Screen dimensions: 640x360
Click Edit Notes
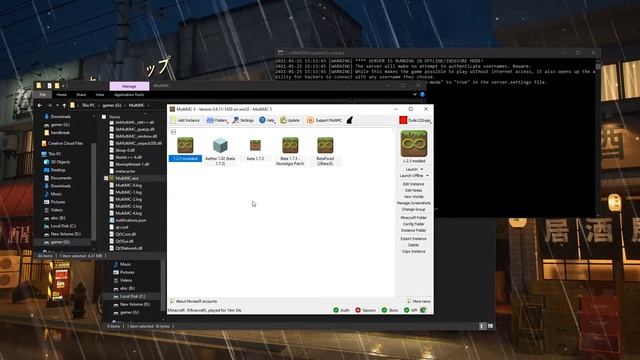[413, 190]
